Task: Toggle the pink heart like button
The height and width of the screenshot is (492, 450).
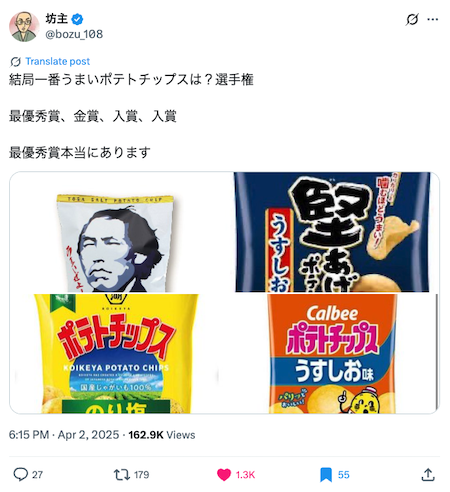Action: tap(224, 474)
